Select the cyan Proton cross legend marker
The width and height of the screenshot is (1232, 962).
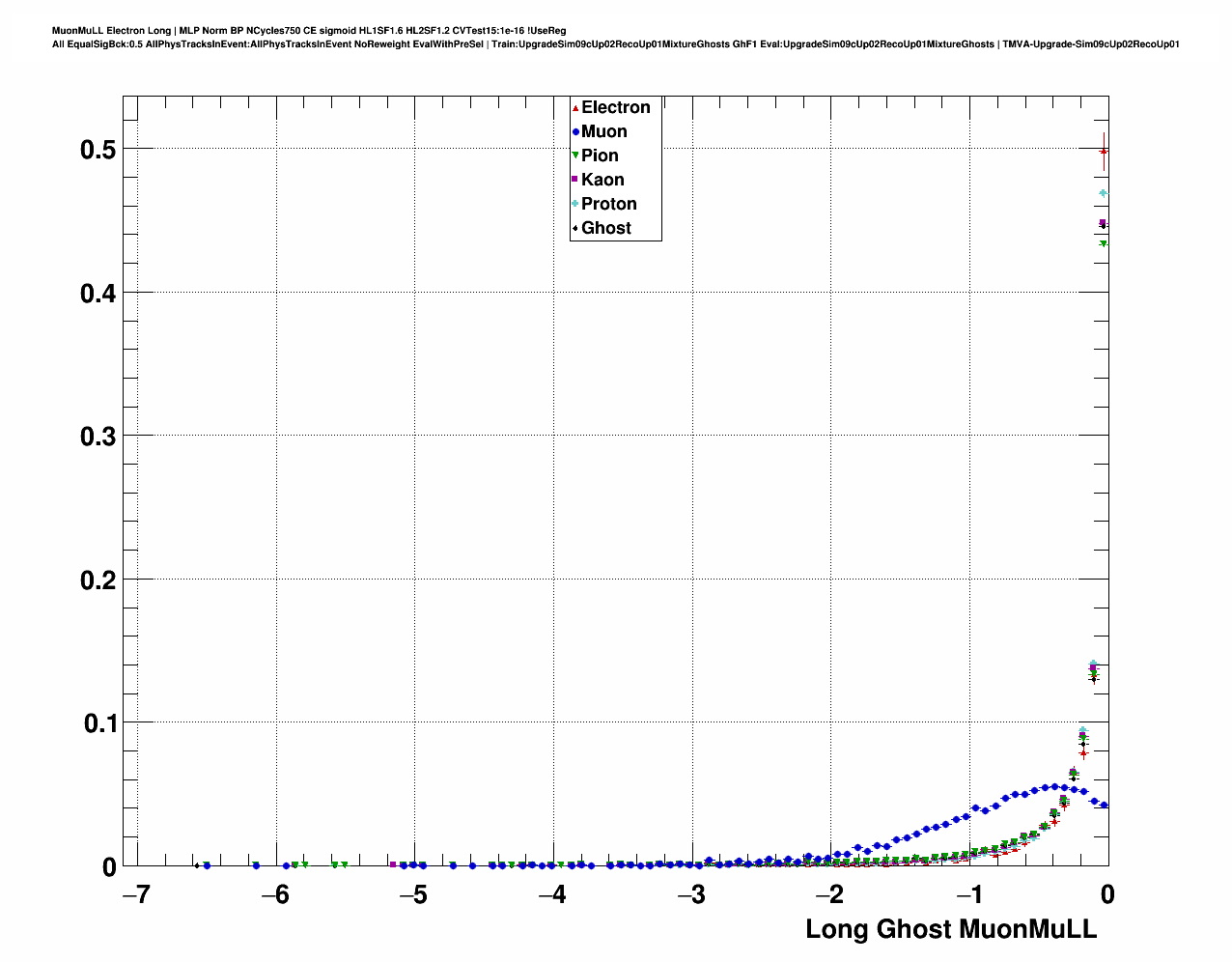click(575, 205)
